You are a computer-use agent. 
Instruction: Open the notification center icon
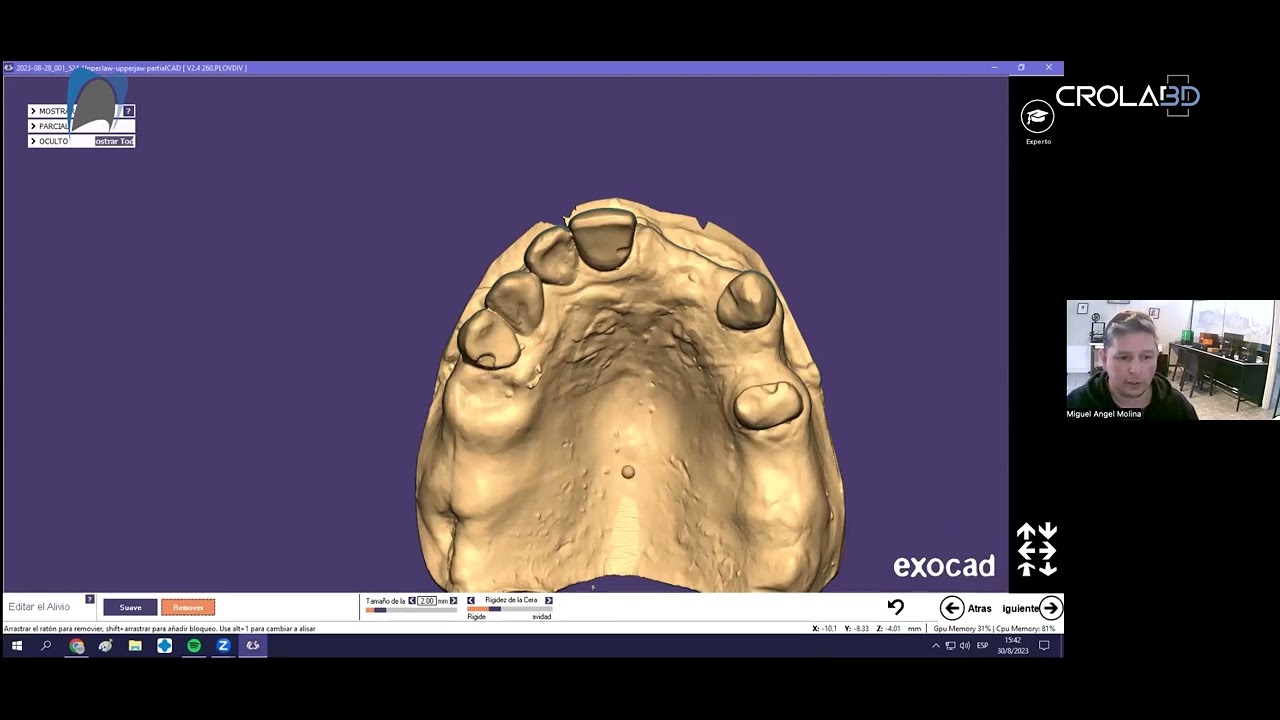(x=1044, y=646)
